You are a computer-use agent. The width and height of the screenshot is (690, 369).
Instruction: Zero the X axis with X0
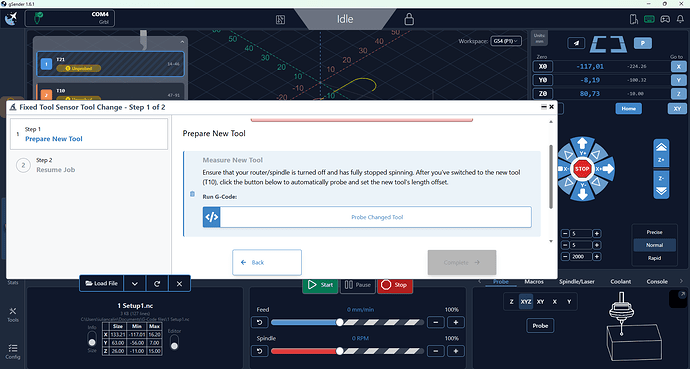point(543,66)
